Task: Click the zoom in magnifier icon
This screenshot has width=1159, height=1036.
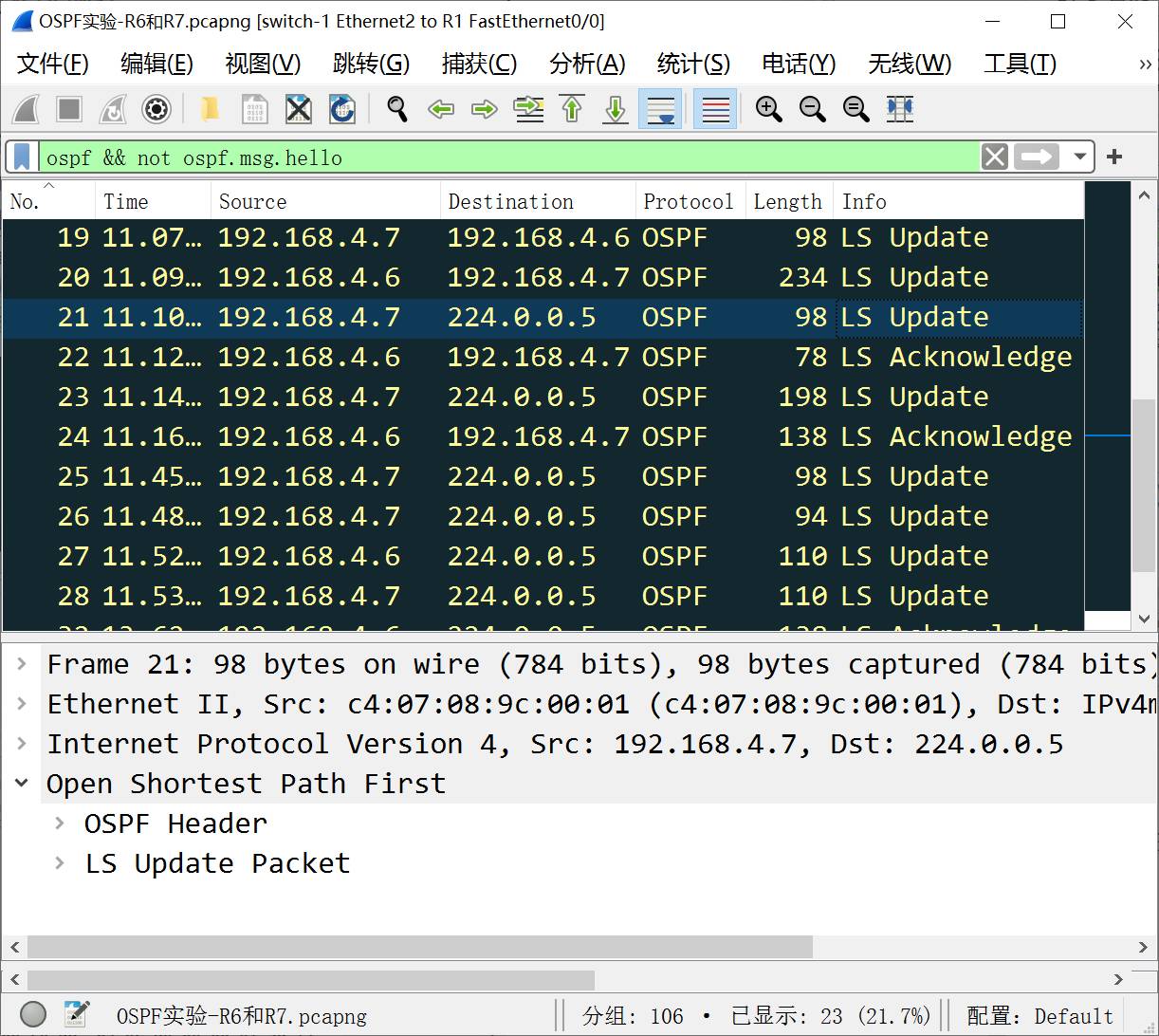Action: 768,109
